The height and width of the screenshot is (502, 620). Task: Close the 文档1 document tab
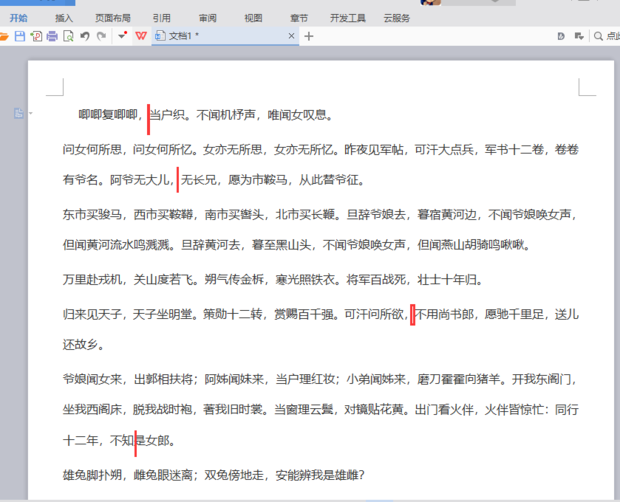coord(291,36)
